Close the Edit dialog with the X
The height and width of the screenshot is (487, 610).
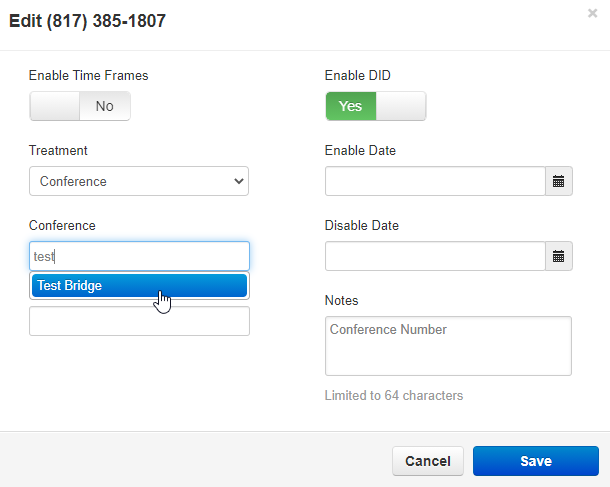click(x=593, y=14)
